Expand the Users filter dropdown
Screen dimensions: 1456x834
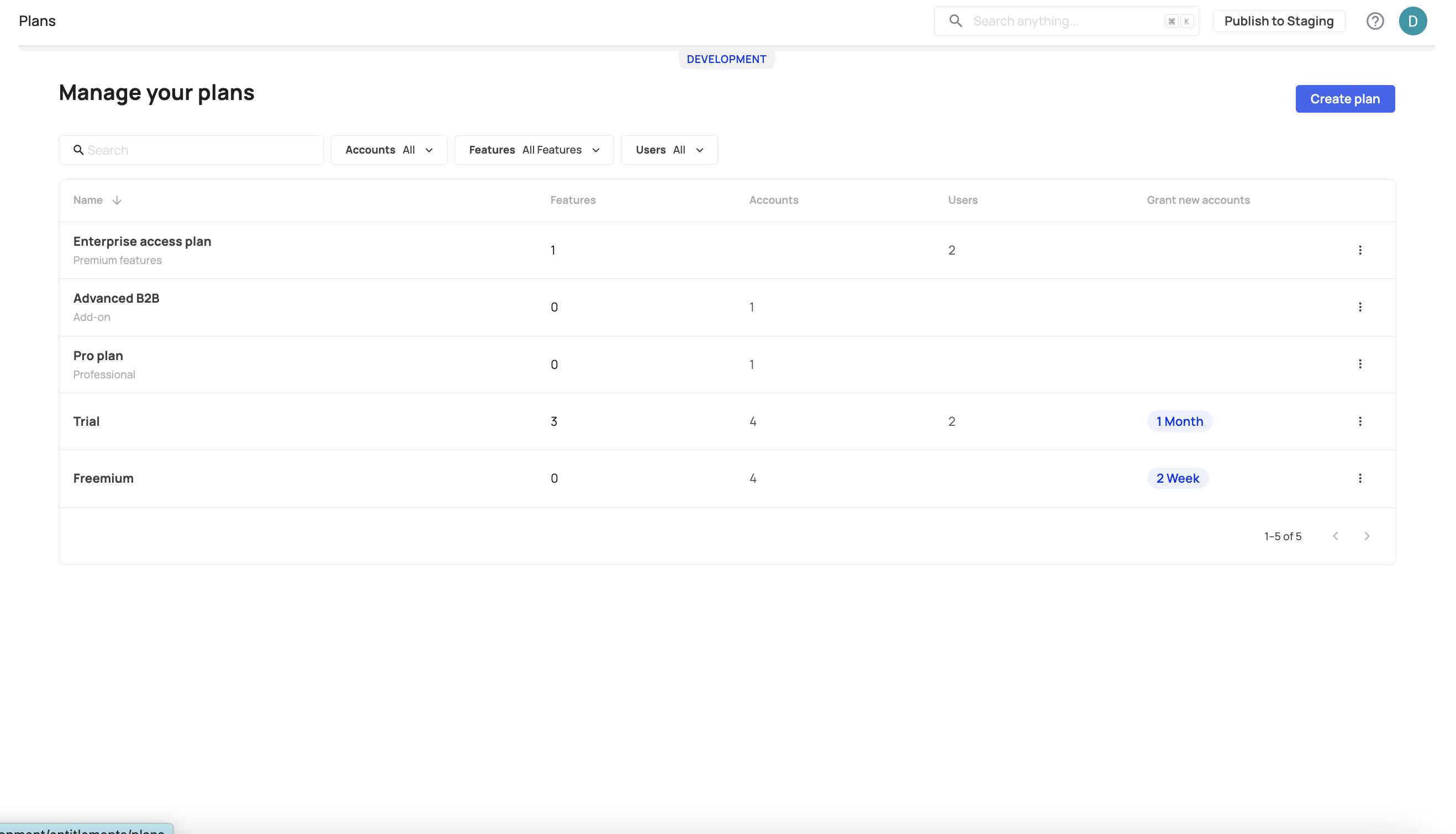(x=669, y=150)
